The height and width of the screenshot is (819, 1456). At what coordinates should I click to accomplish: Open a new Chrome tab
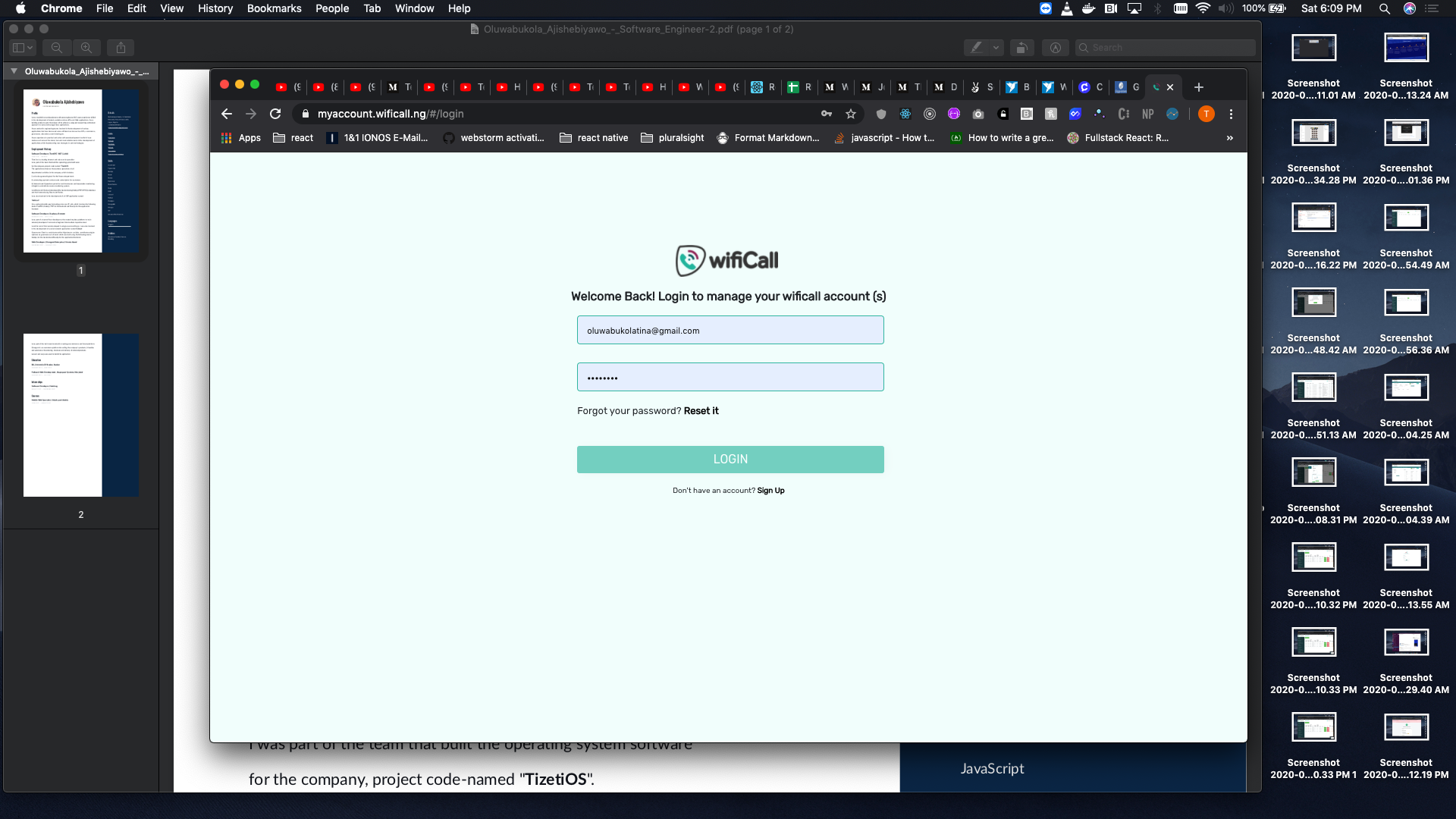[x=1199, y=87]
